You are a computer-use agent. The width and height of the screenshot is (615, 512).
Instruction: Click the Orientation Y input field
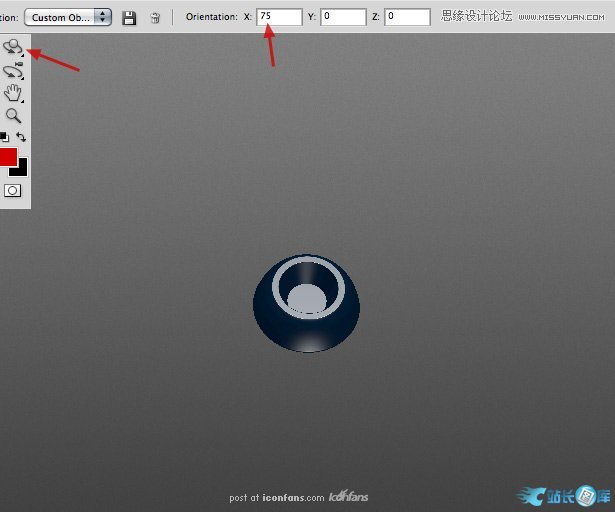(342, 17)
